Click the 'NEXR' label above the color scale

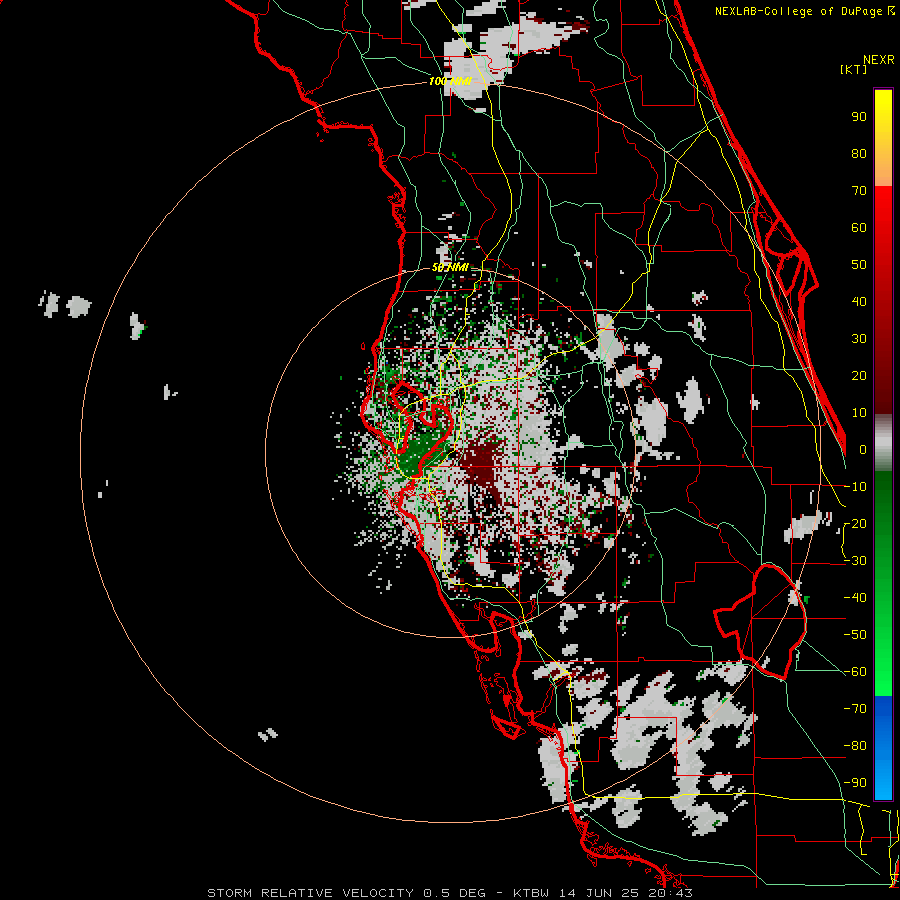(x=879, y=60)
